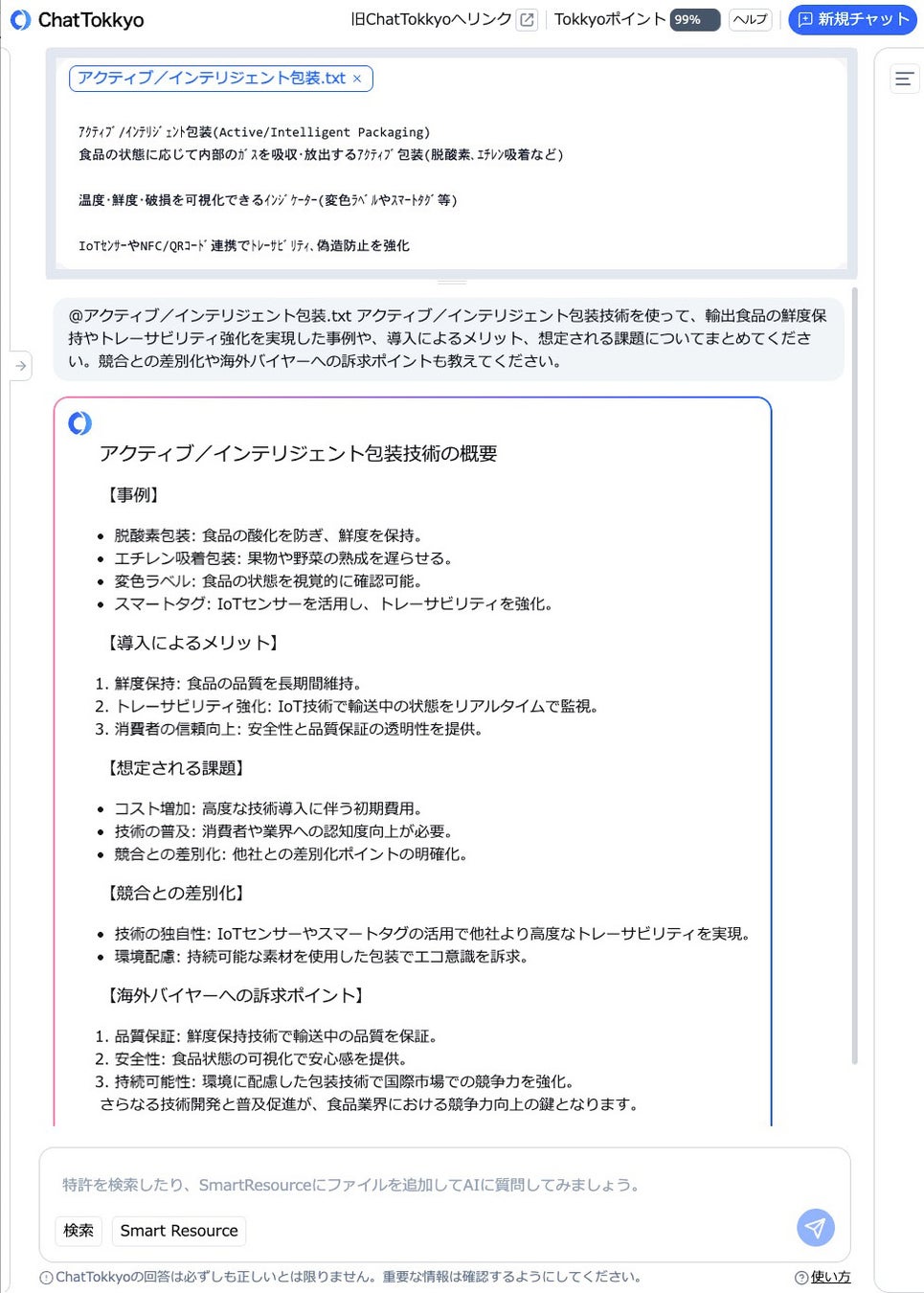Click the Tokkyoポイント 99% badge

pyautogui.click(x=694, y=19)
